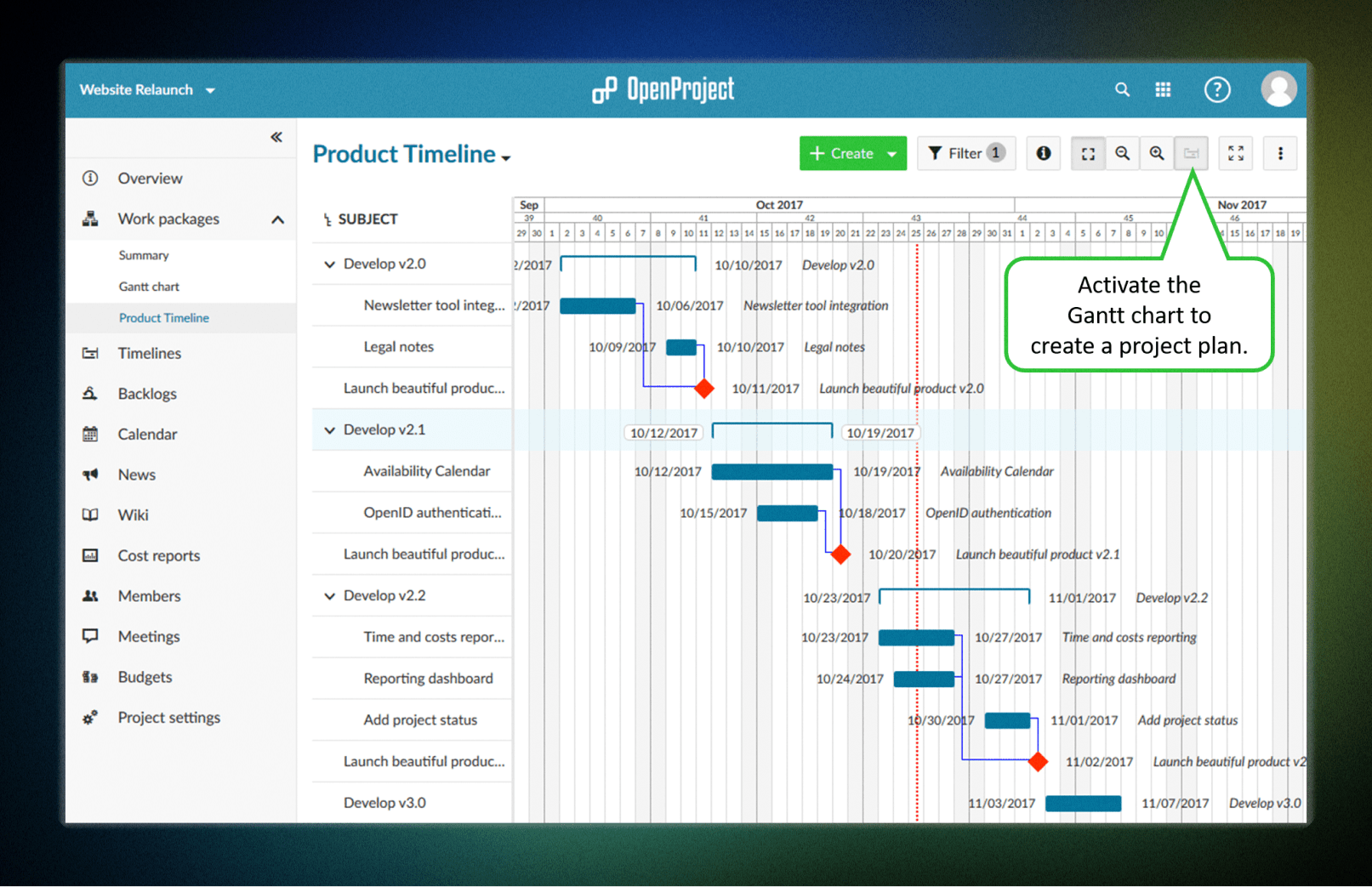Screen dimensions: 1372x887
Task: Select OpenID authenticati... row
Action: pyautogui.click(x=413, y=513)
